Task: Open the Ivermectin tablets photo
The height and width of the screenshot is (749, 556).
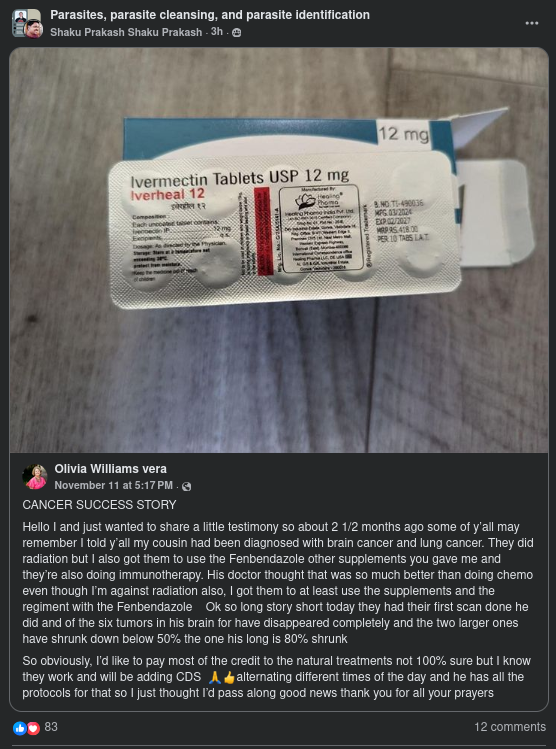Action: 279,250
